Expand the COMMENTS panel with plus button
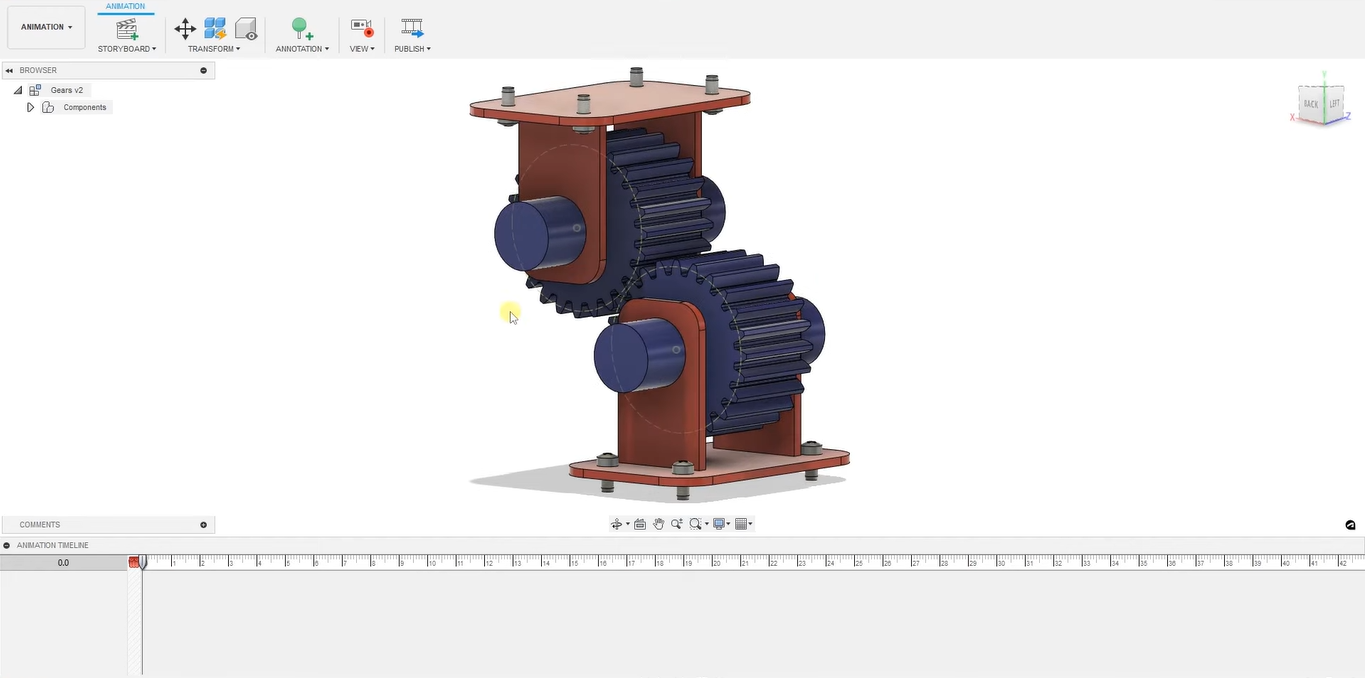 coord(204,525)
